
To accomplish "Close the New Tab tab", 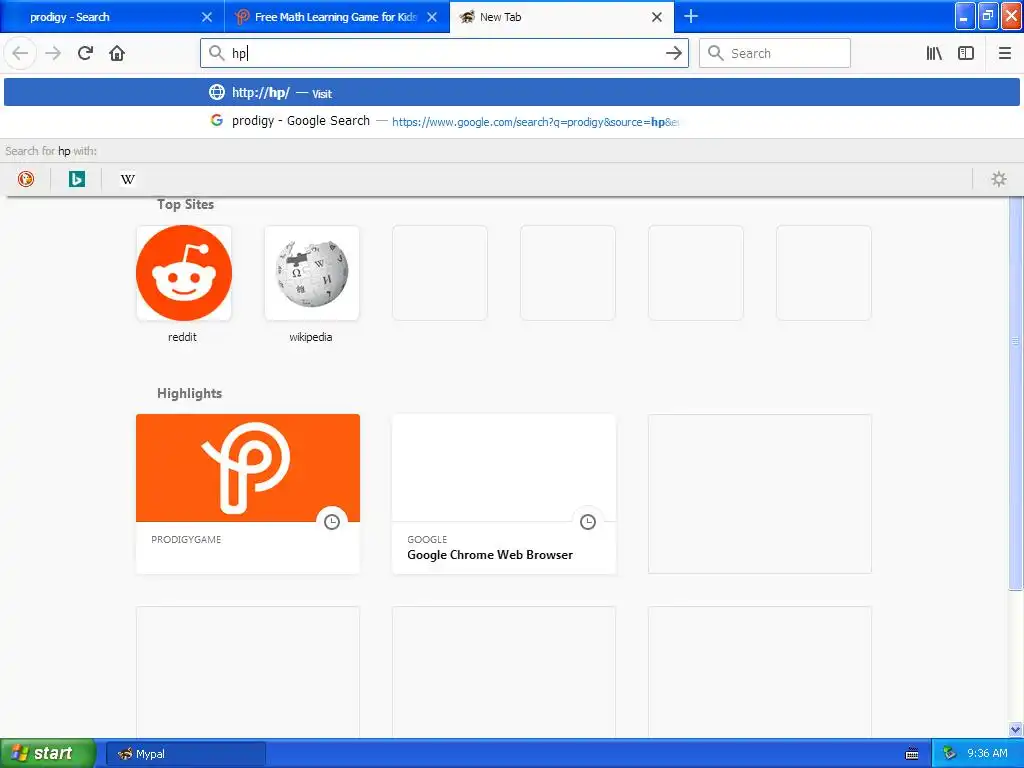I will [x=657, y=17].
